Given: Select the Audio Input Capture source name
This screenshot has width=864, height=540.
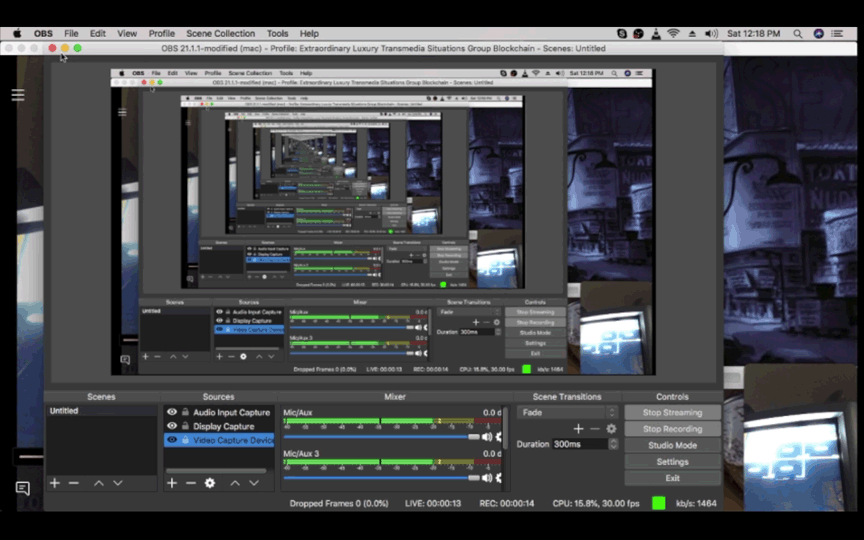Looking at the screenshot, I should (x=231, y=413).
